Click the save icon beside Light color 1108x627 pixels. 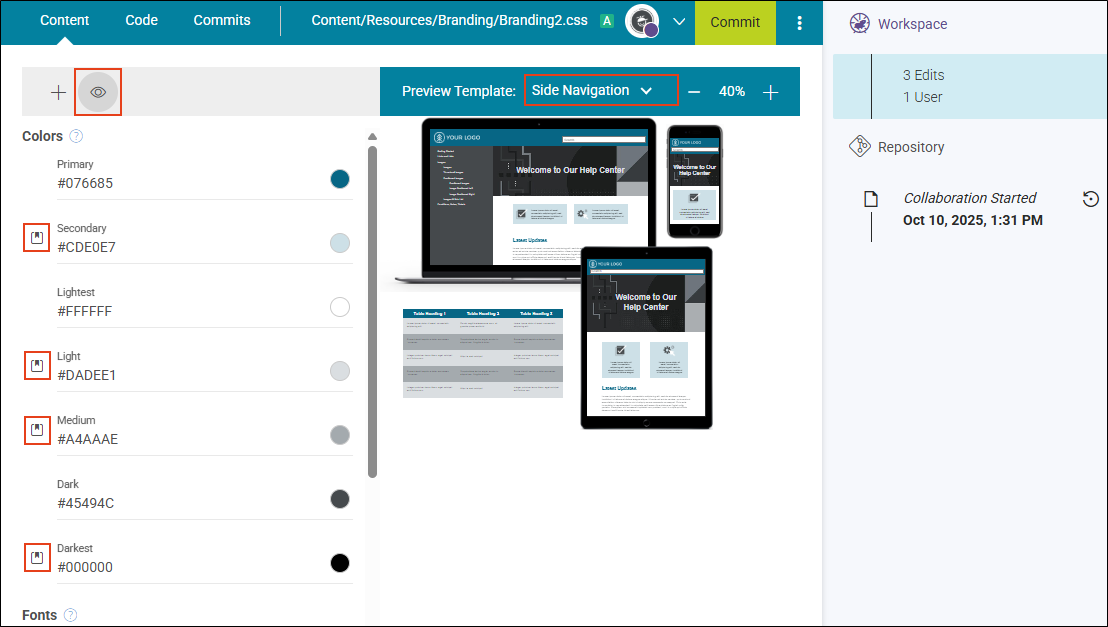point(37,366)
